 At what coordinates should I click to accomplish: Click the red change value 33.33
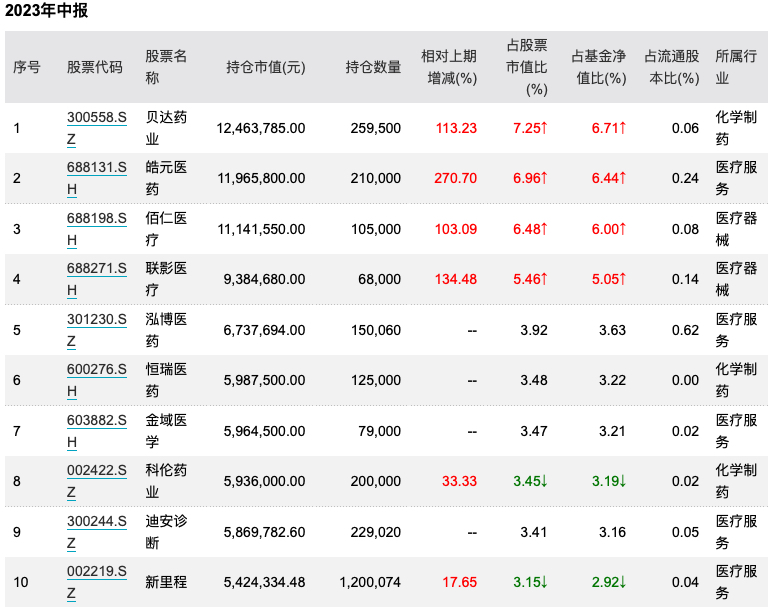(x=459, y=481)
